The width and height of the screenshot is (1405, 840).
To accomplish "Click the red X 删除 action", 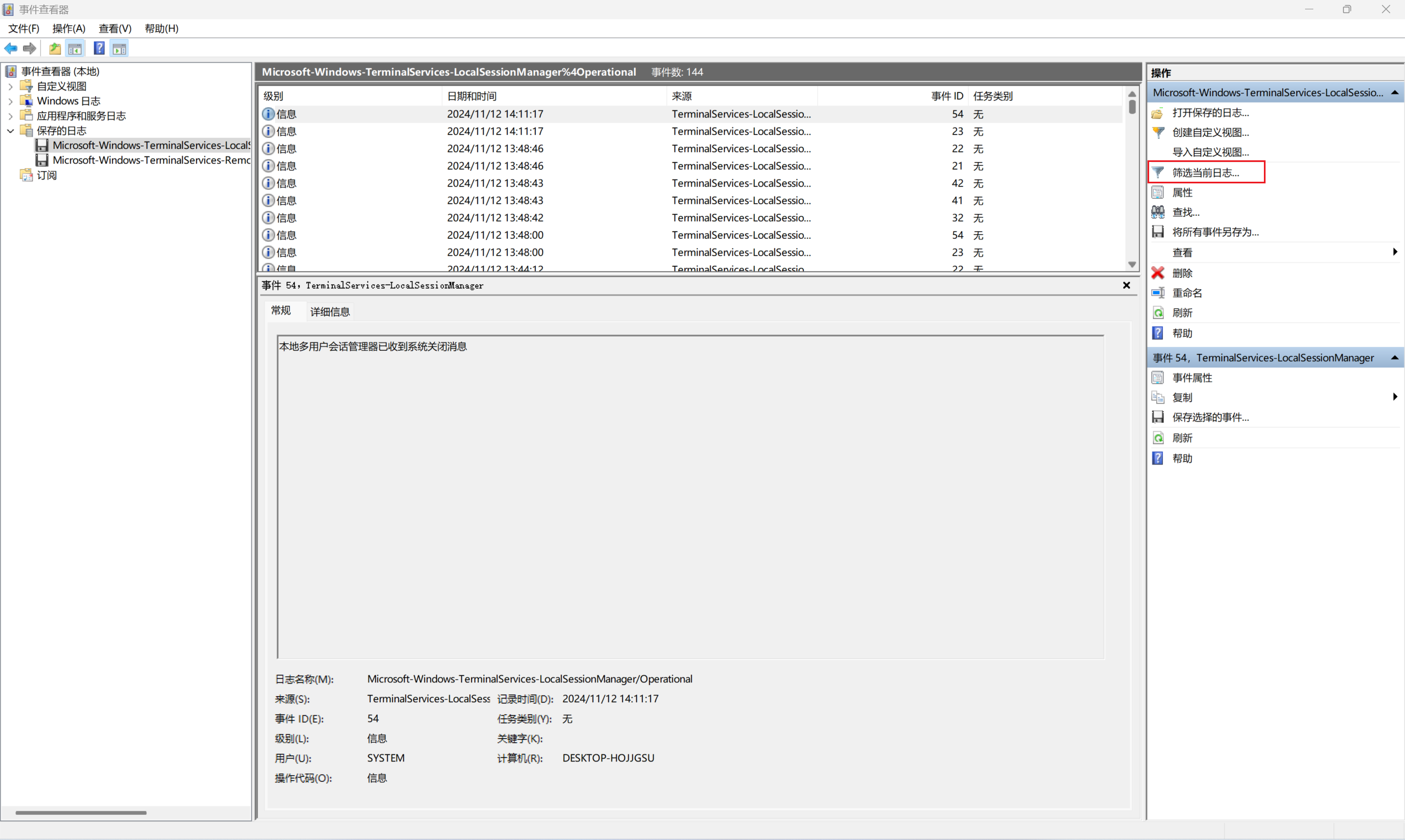I will tap(1182, 273).
